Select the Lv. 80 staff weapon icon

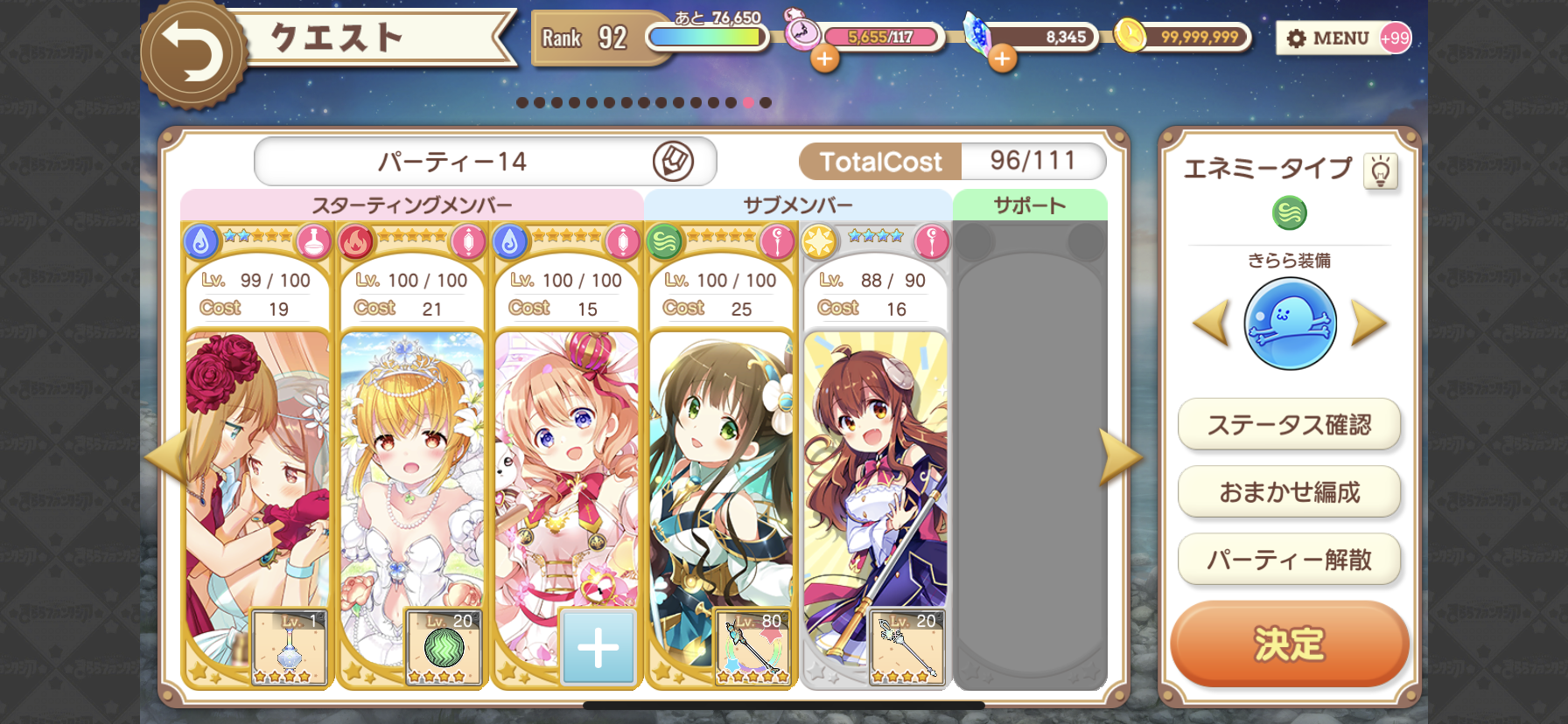(752, 647)
